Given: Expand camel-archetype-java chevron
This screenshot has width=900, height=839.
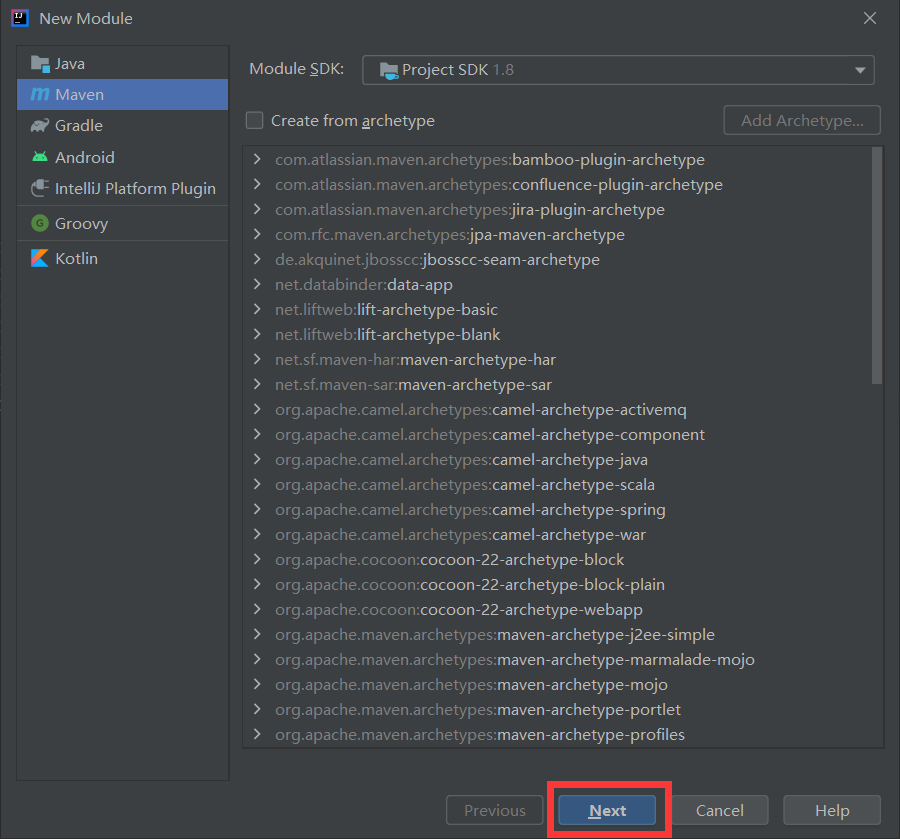Looking at the screenshot, I should point(257,459).
